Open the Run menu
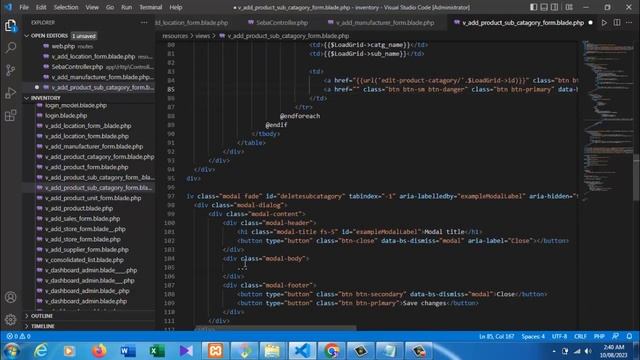 [127, 7]
